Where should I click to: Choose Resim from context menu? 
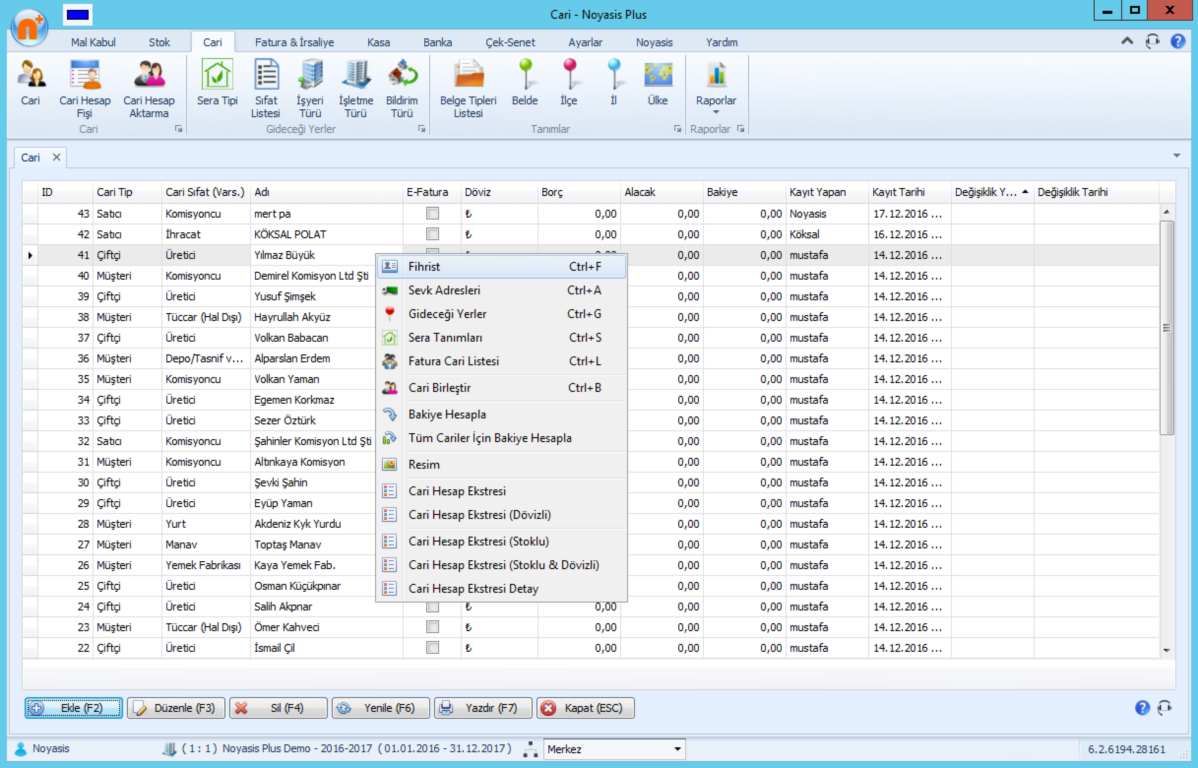click(501, 465)
